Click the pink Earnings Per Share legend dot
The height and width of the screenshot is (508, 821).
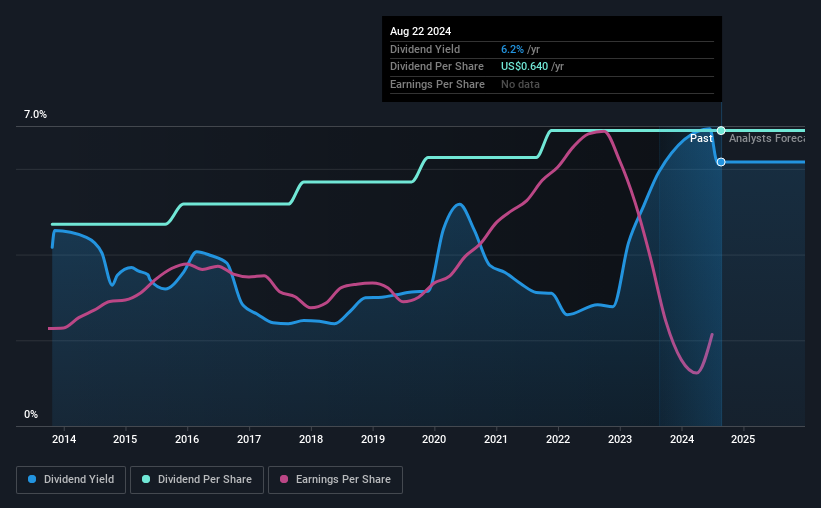284,479
